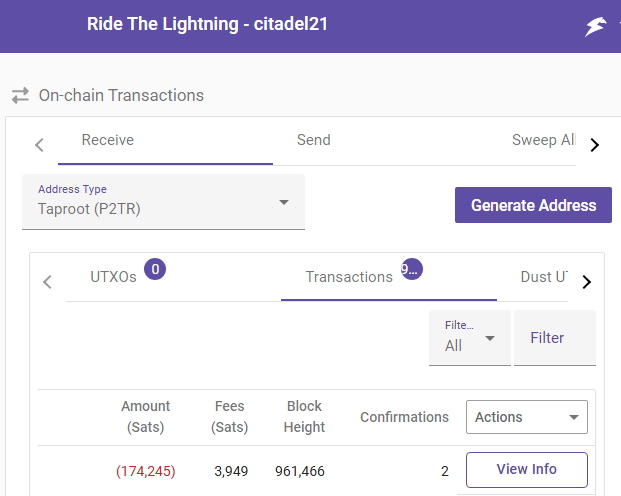Screen dimensions: 621x496
Task: Click the Address Type dropdown arrow
Action: pyautogui.click(x=284, y=202)
